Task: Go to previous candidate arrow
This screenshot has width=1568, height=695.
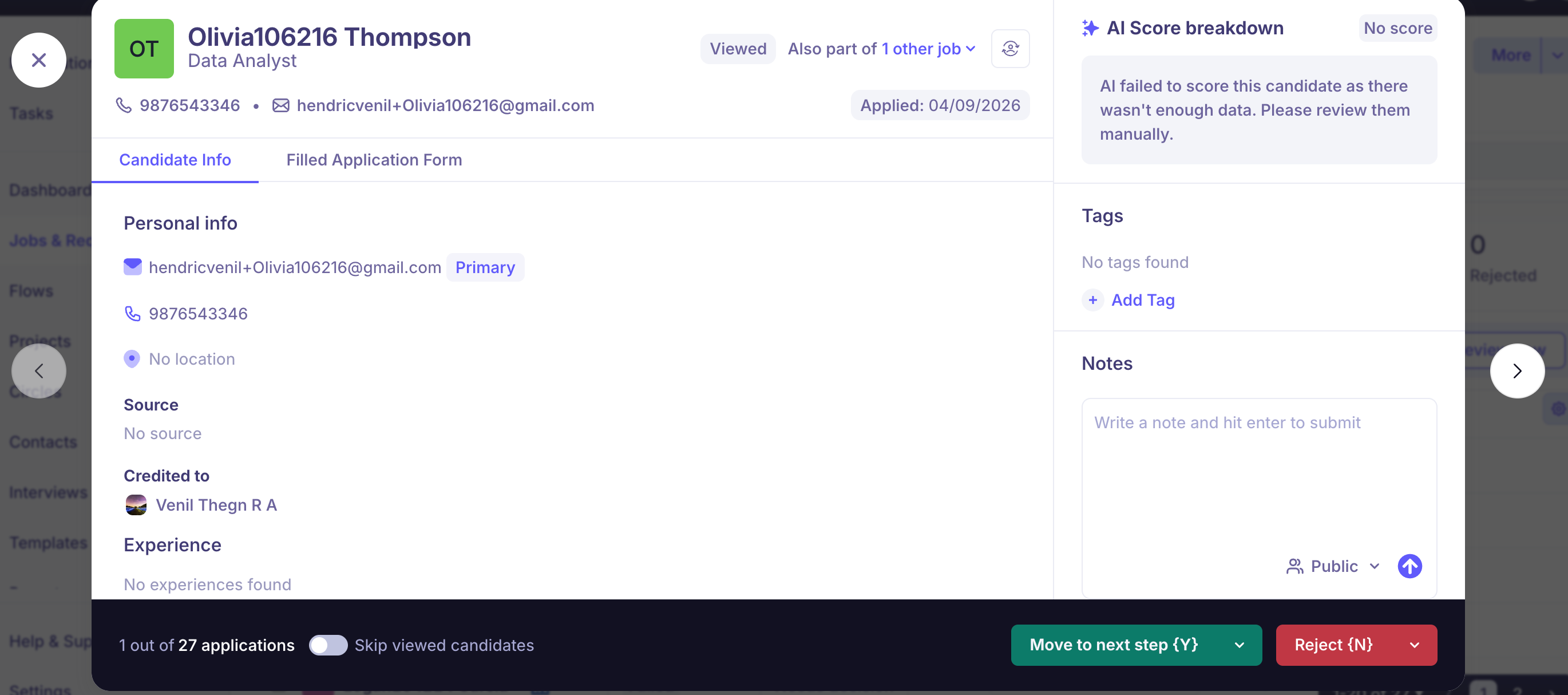Action: pos(38,370)
